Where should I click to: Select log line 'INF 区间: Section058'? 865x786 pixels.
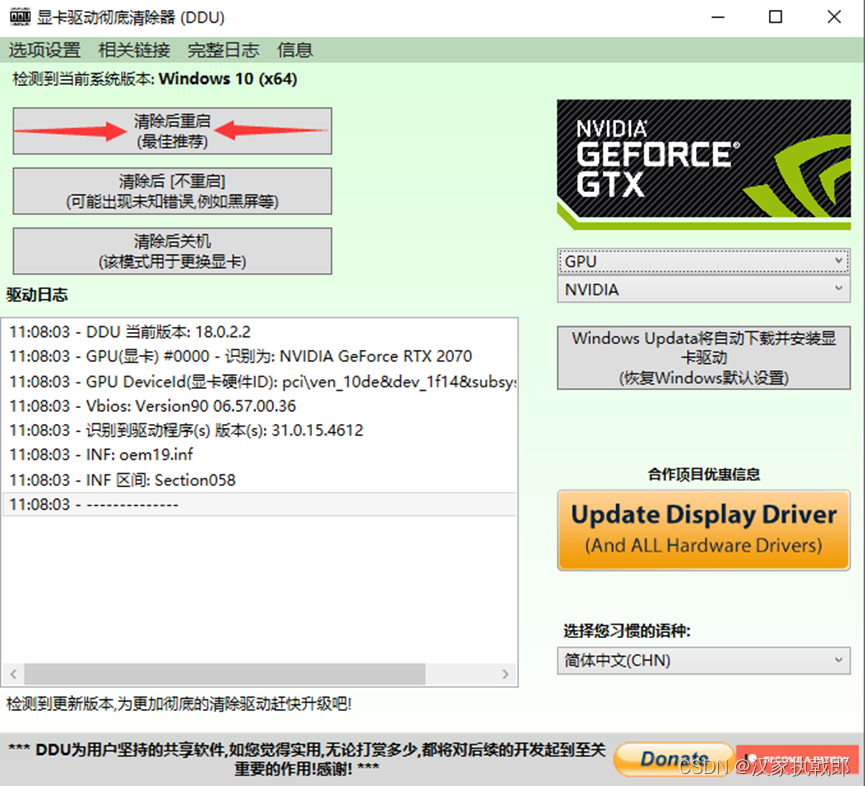259,480
